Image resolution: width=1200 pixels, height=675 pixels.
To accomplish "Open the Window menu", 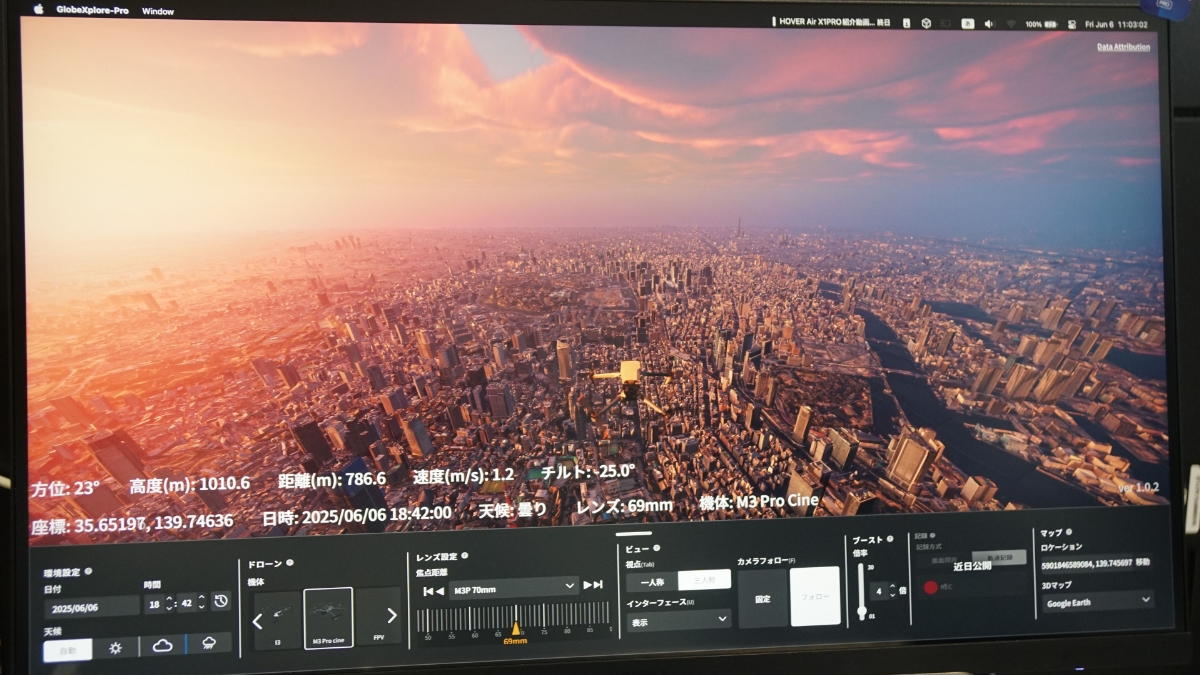I will click(157, 11).
